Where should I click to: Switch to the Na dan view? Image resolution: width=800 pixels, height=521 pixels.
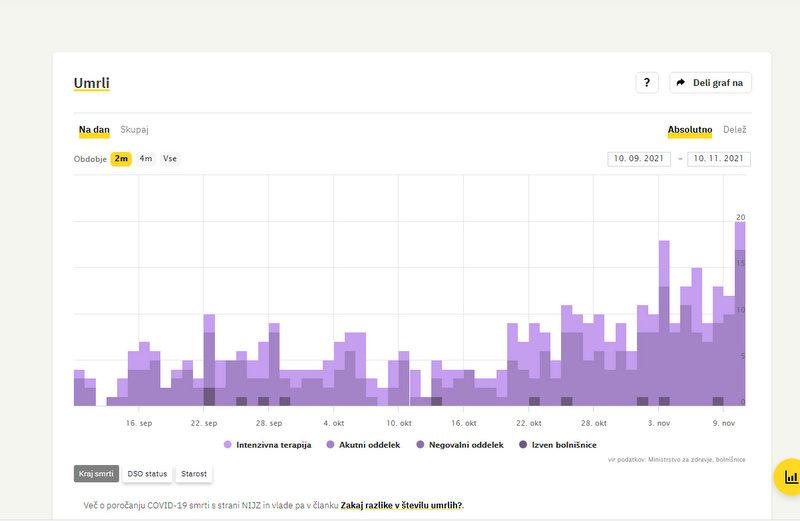point(94,130)
